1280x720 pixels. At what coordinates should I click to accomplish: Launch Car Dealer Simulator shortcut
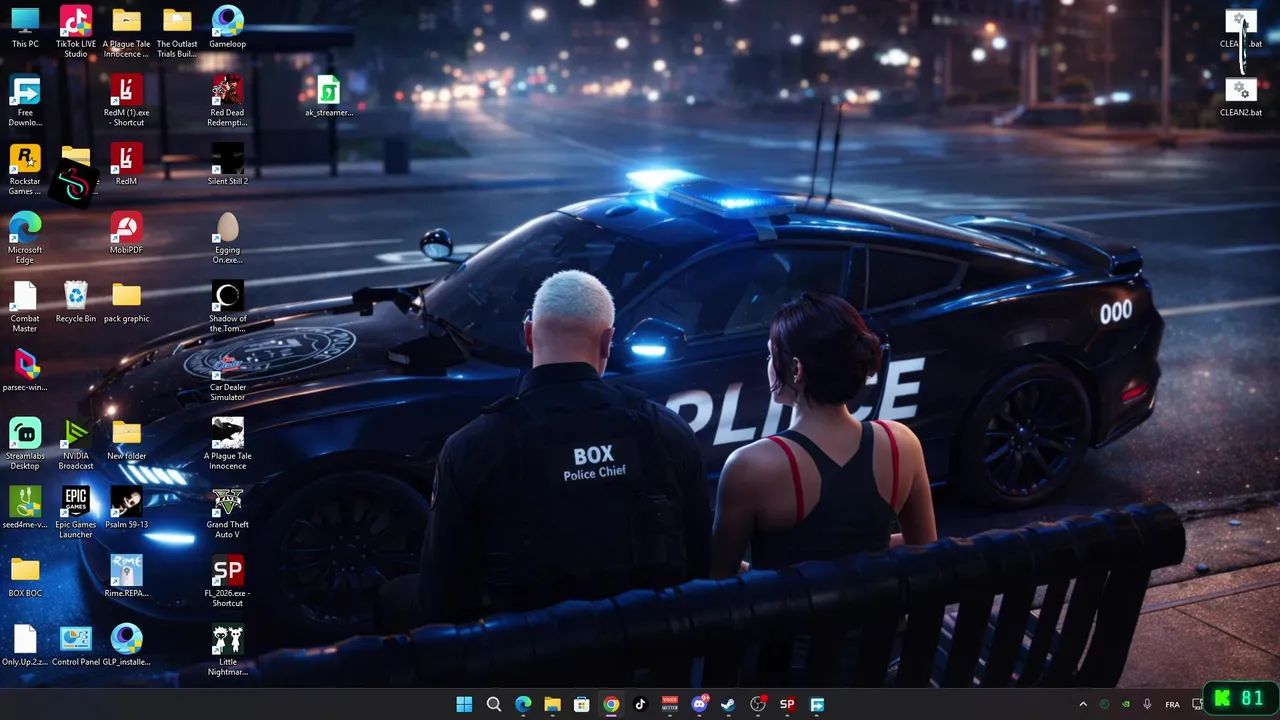(x=227, y=376)
